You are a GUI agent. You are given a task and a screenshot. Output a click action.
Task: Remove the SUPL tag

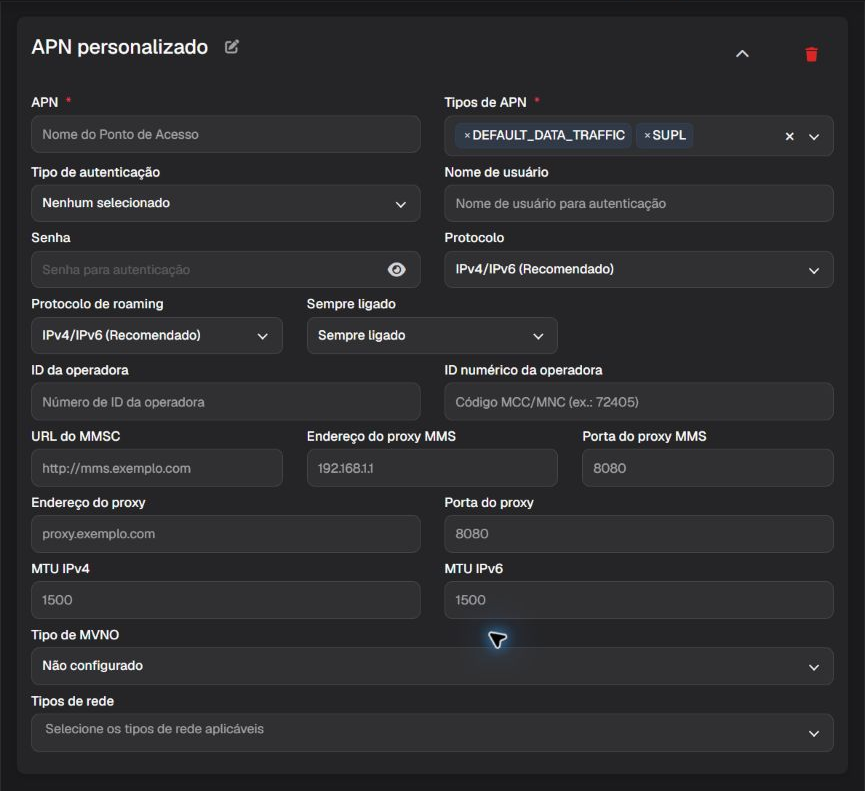[647, 135]
